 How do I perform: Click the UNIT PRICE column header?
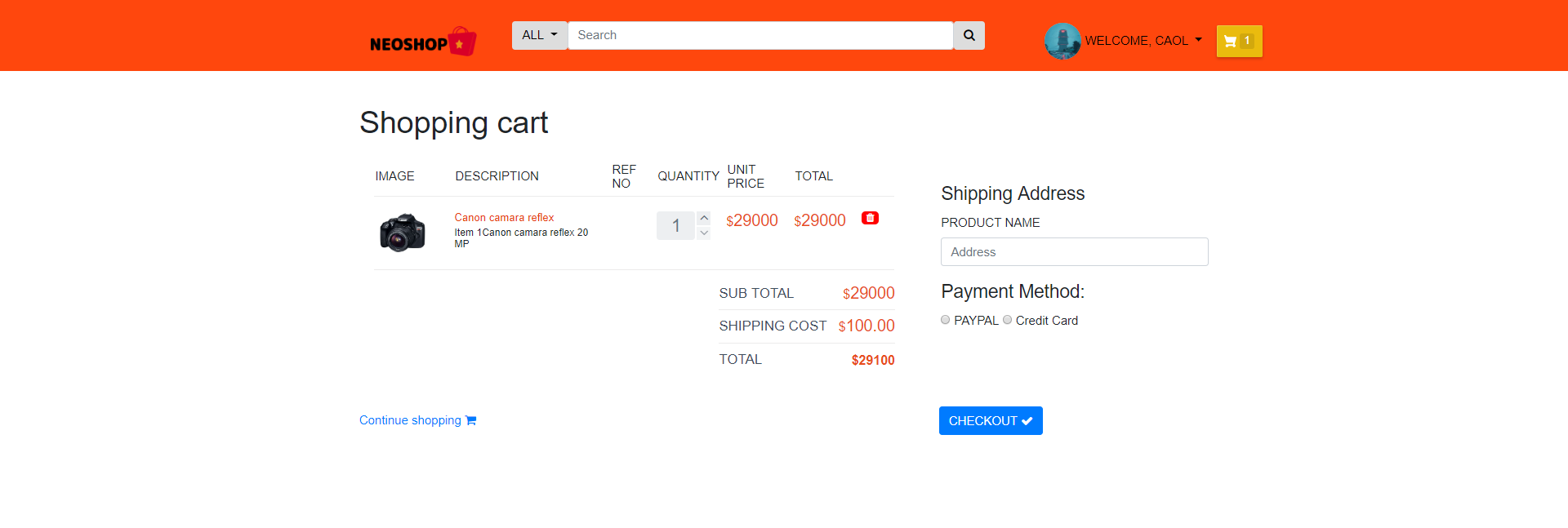pyautogui.click(x=746, y=176)
